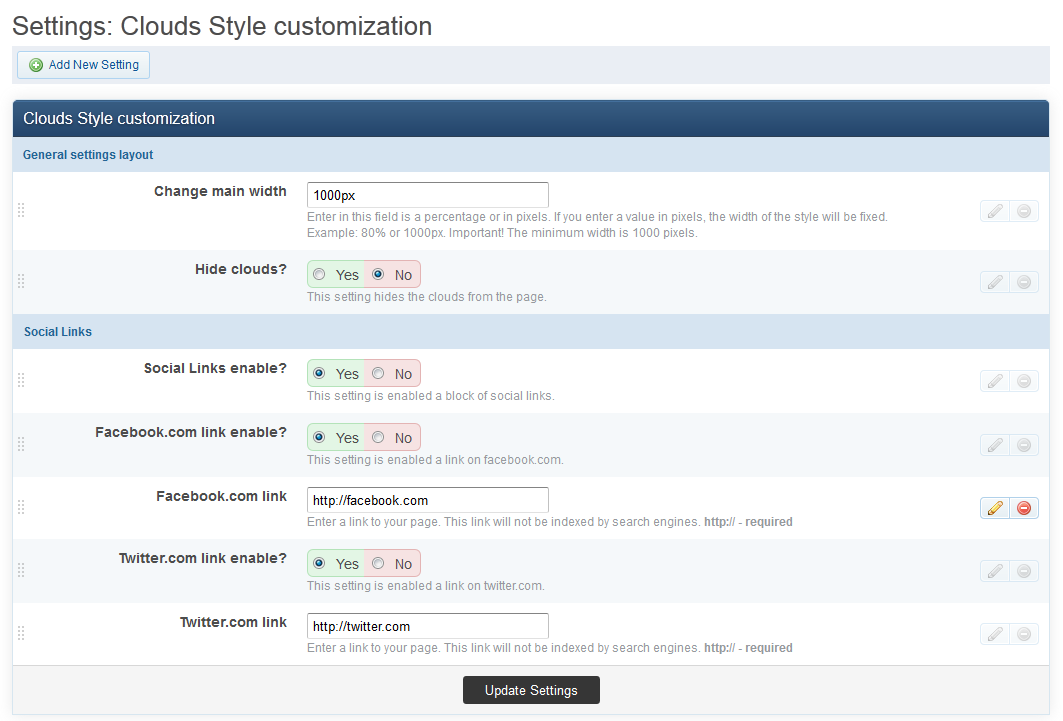
Task: Click edit pencil for Facebook.com link enable row
Action: pyautogui.click(x=994, y=444)
